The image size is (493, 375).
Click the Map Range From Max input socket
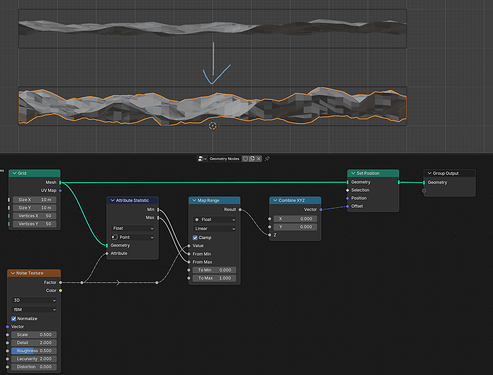(189, 262)
